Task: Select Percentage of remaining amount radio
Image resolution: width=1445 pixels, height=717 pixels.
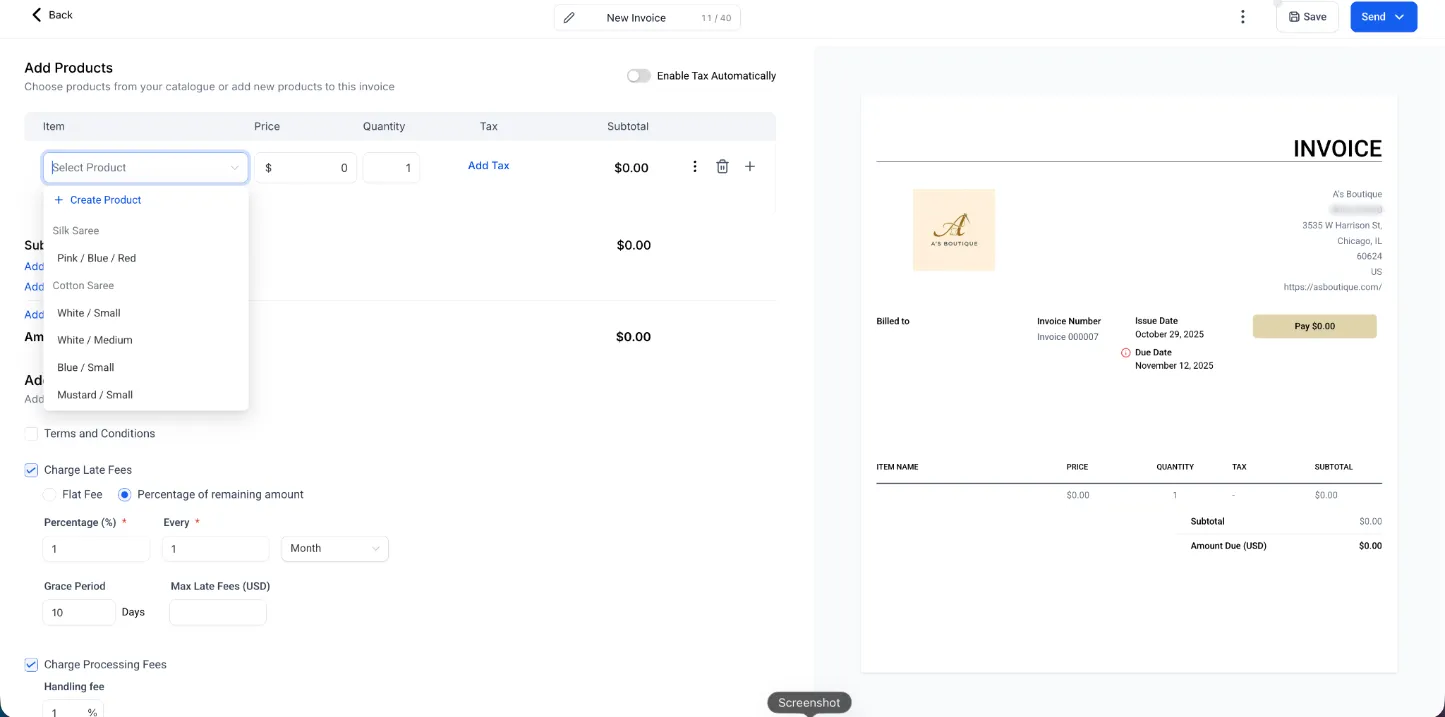Action: [x=125, y=495]
